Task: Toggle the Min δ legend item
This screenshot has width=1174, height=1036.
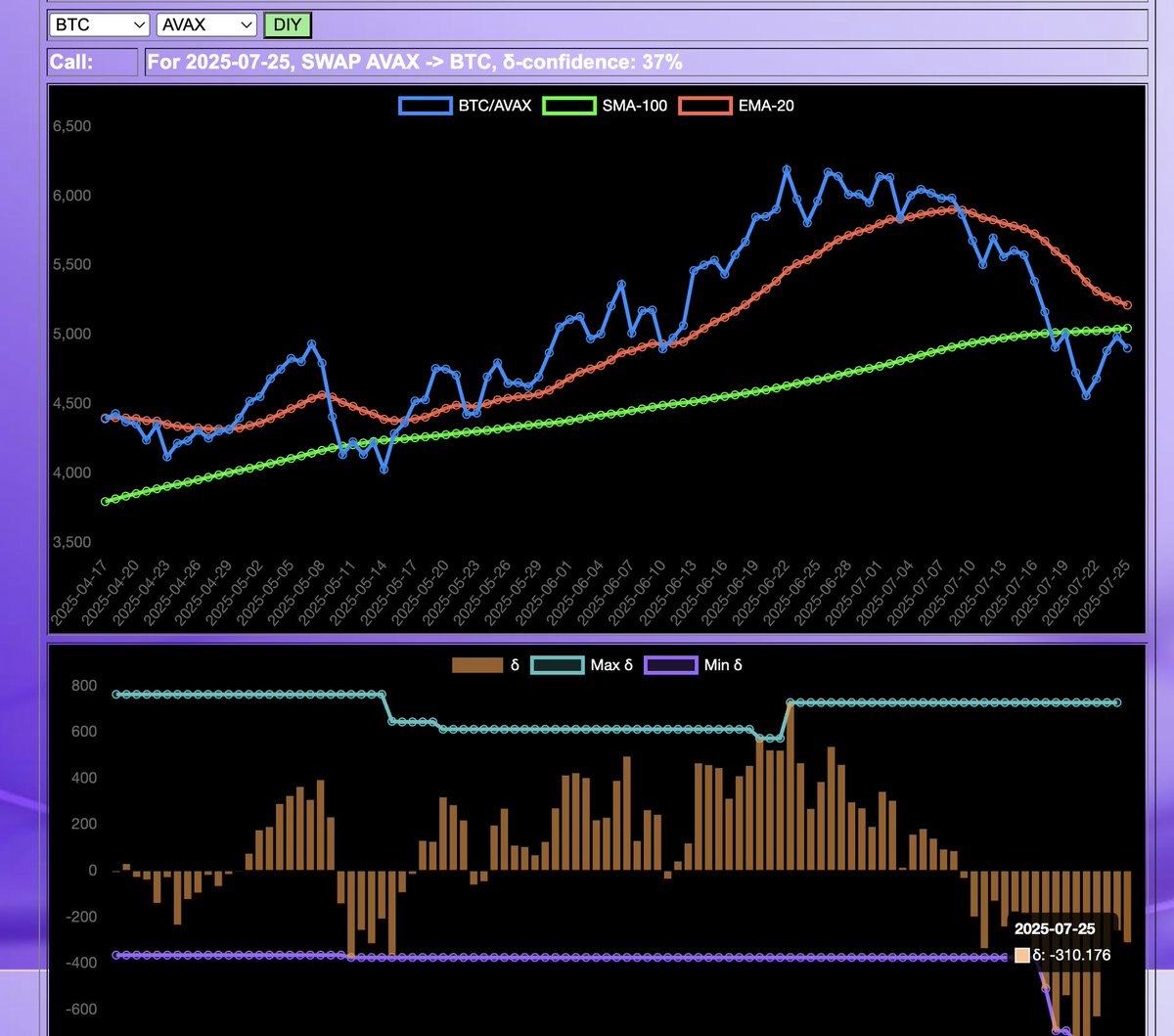Action: pos(694,665)
